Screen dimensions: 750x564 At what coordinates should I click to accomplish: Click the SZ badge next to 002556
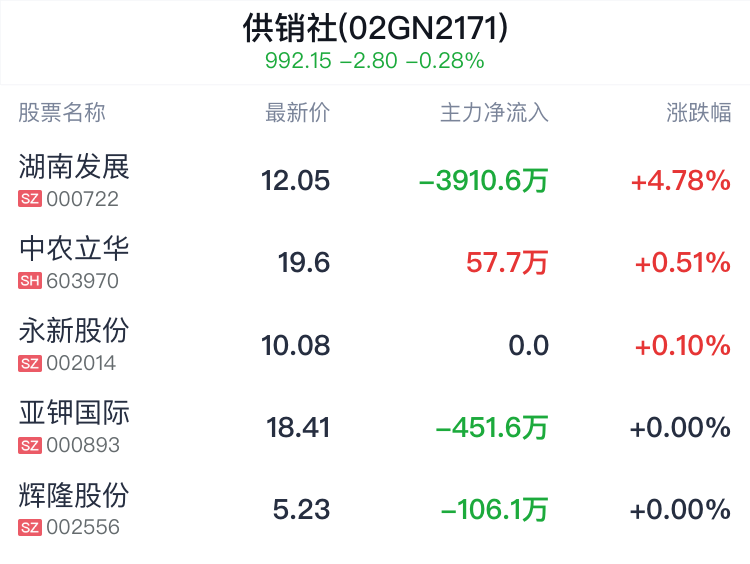30,528
